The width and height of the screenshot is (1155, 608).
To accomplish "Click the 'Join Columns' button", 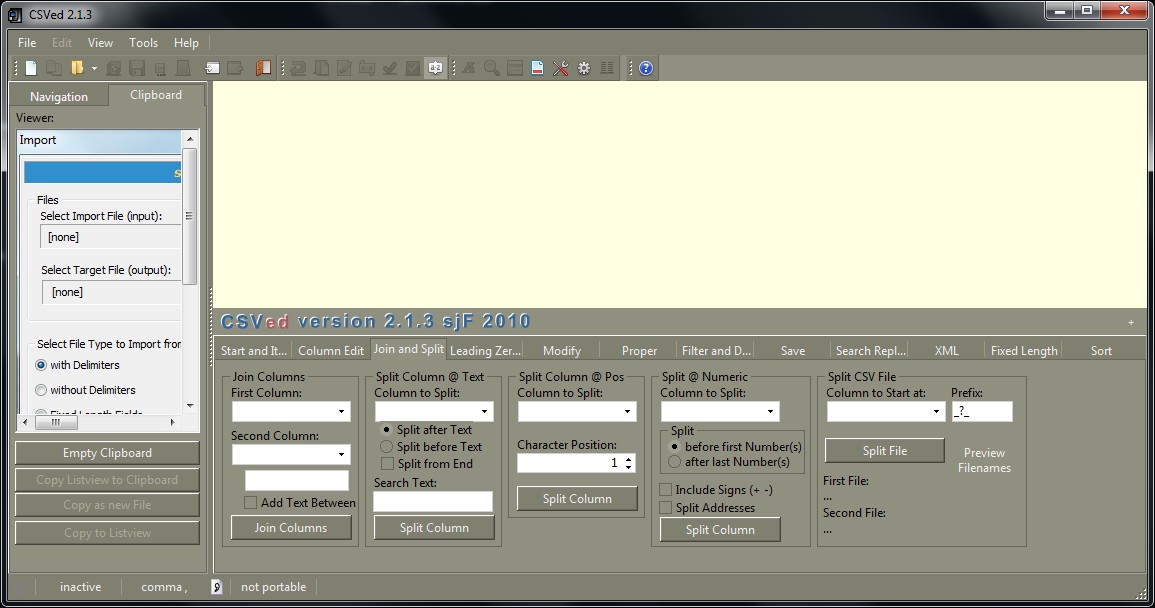I will click(291, 528).
